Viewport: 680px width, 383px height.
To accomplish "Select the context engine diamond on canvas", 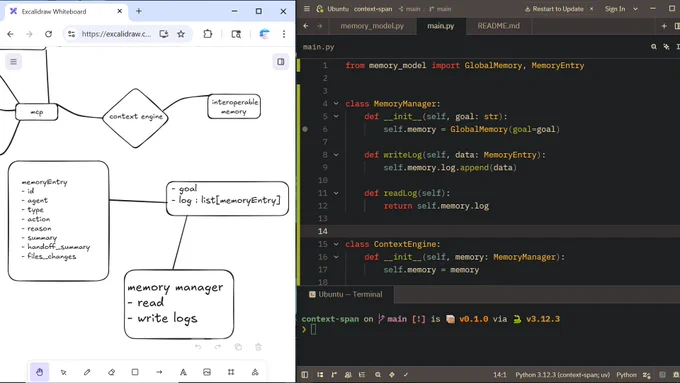I will [136, 118].
